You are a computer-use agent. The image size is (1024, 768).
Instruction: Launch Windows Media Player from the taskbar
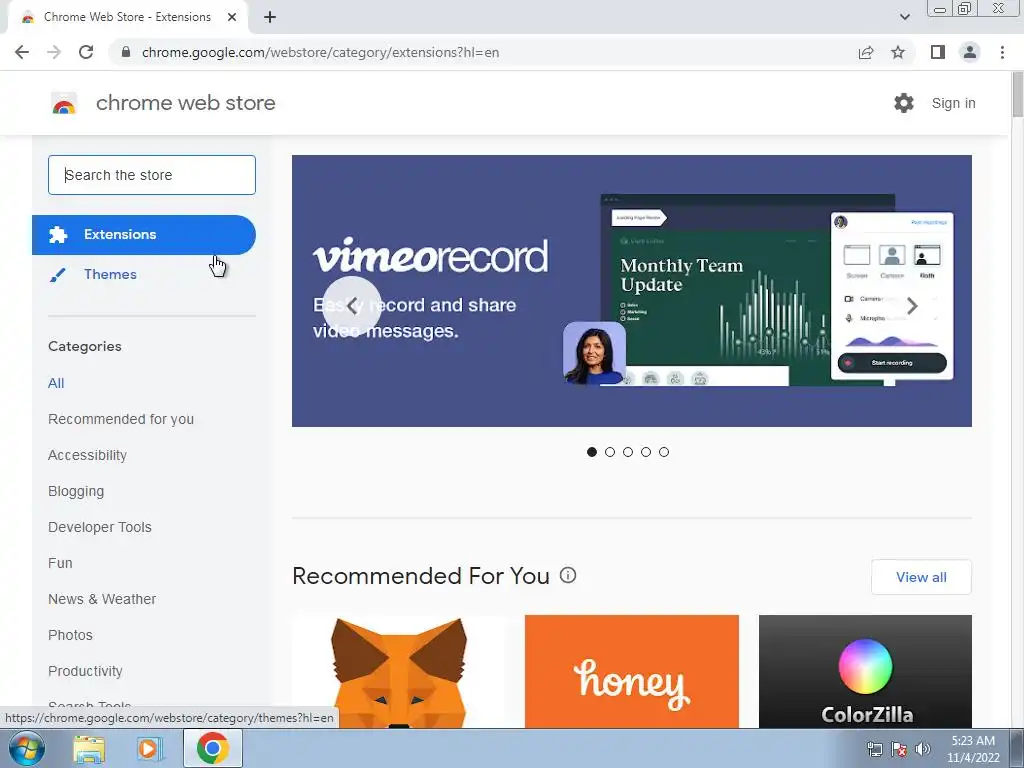pyautogui.click(x=150, y=749)
